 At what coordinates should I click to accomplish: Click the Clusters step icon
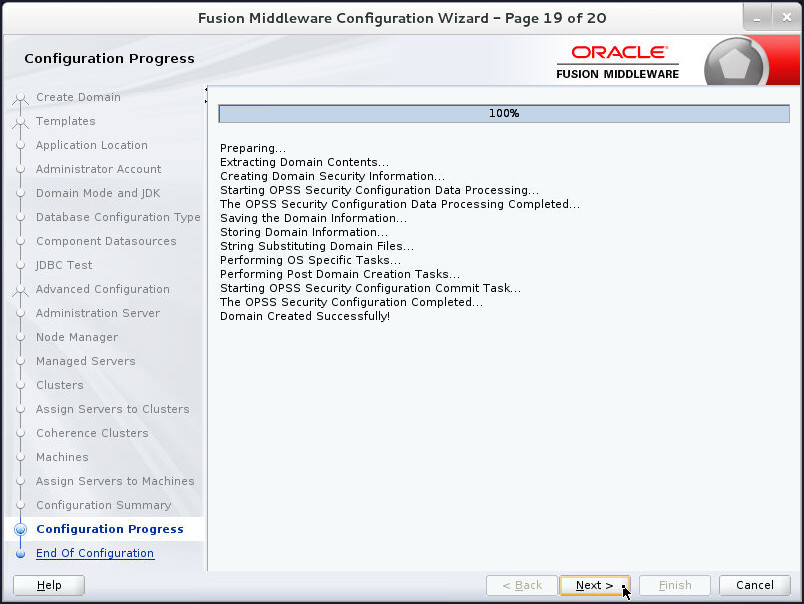point(22,385)
